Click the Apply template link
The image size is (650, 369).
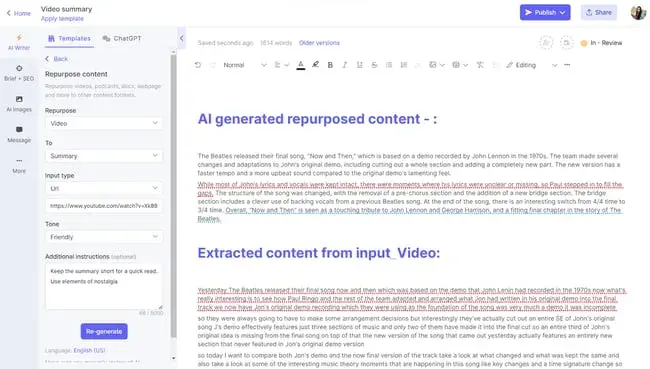[x=62, y=19]
